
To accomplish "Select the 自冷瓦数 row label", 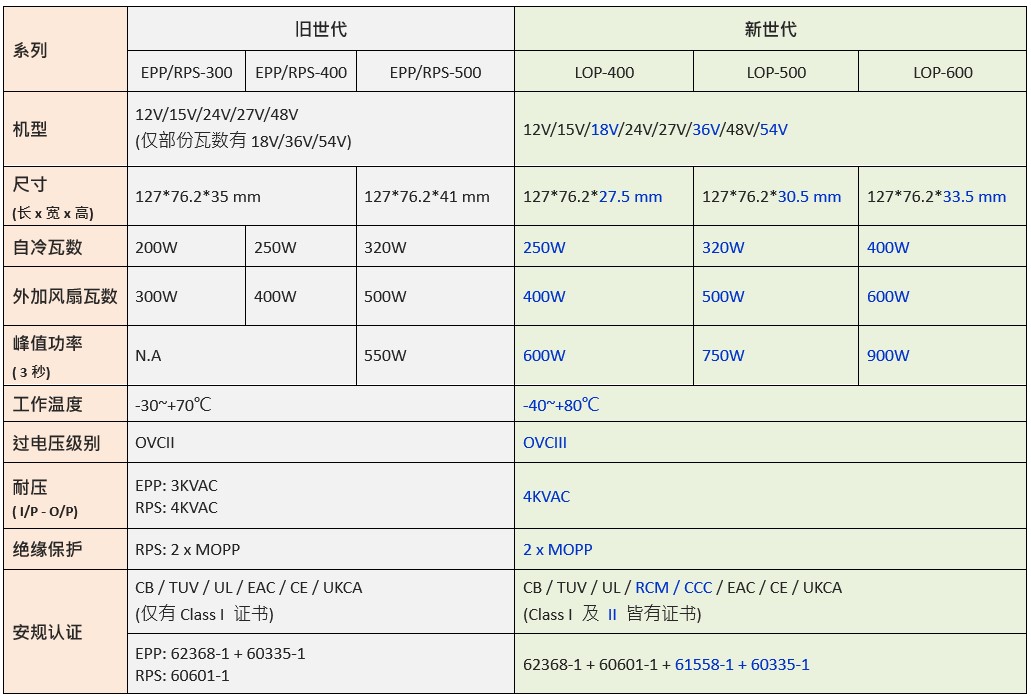I will click(x=47, y=246).
